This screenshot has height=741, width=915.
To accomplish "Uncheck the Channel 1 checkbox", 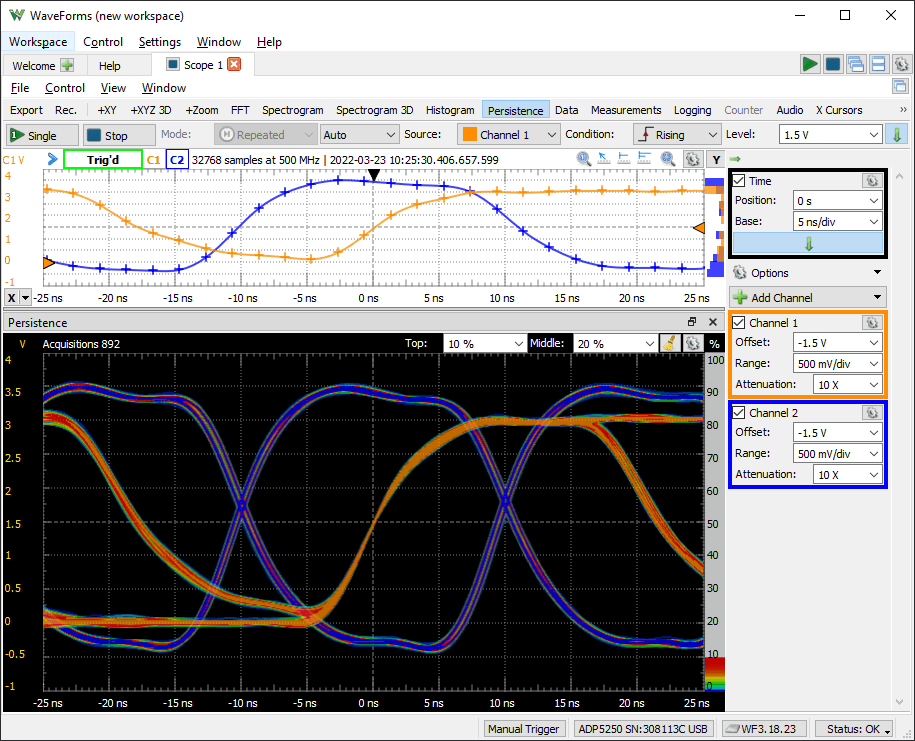I will point(736,322).
